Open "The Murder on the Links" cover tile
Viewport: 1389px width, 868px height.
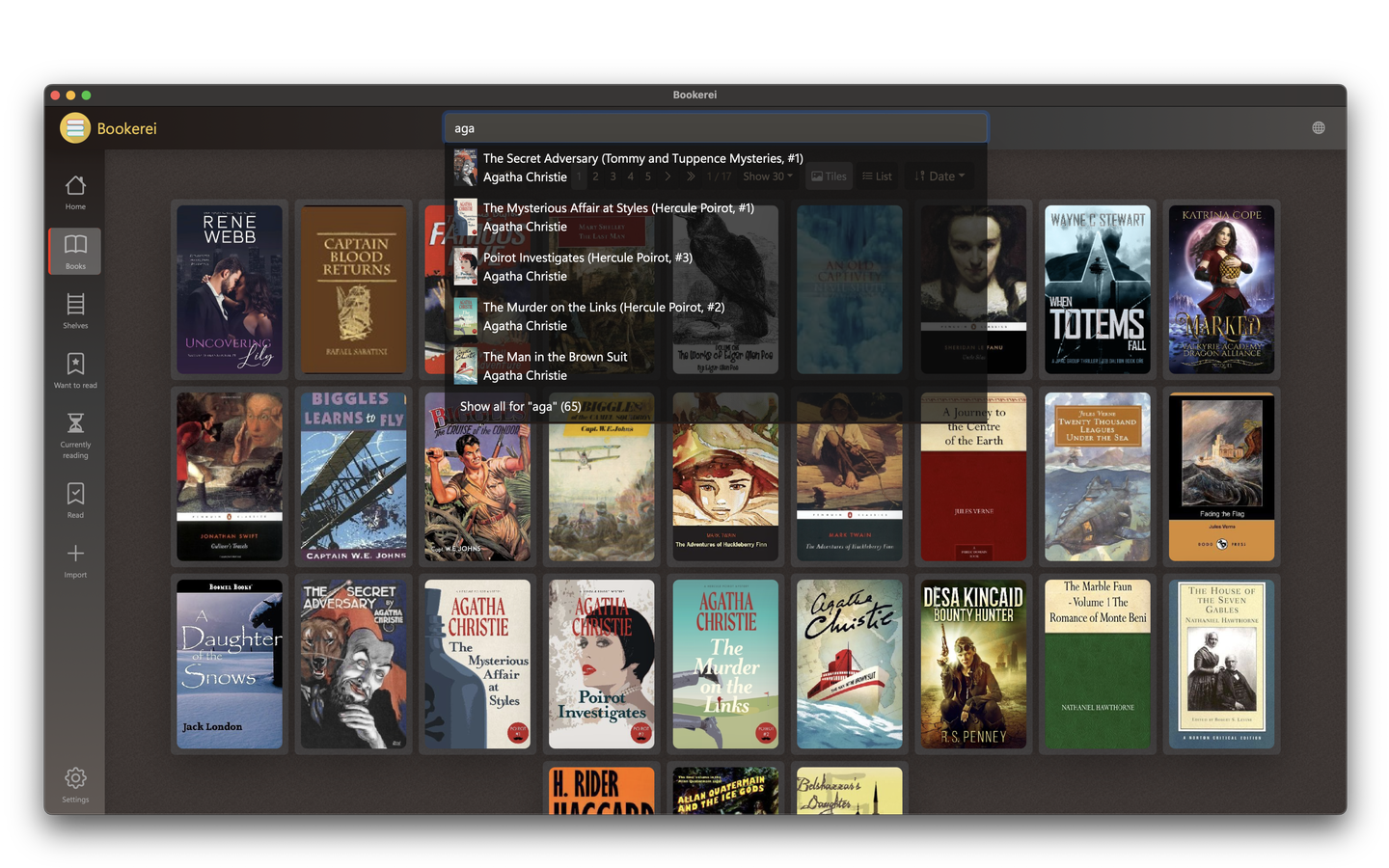[725, 664]
